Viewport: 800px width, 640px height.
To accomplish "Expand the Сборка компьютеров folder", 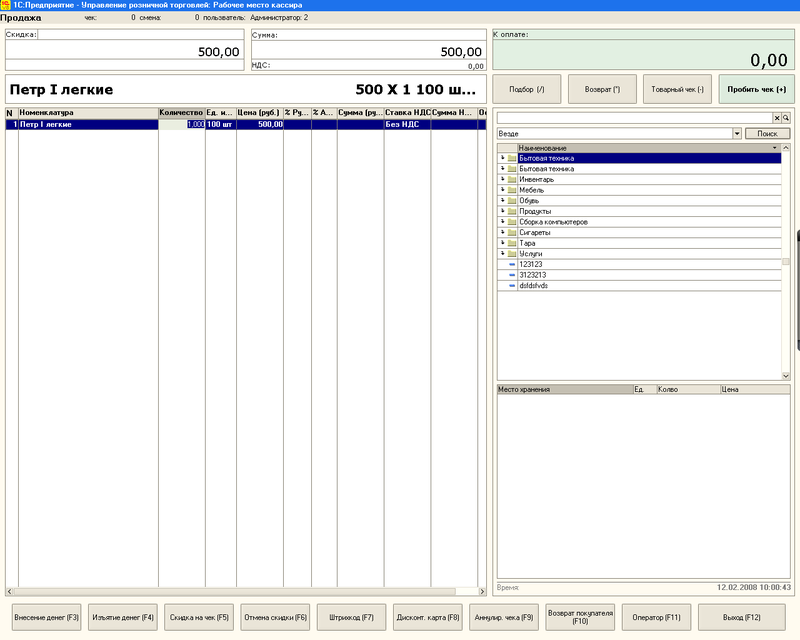I will 503,221.
